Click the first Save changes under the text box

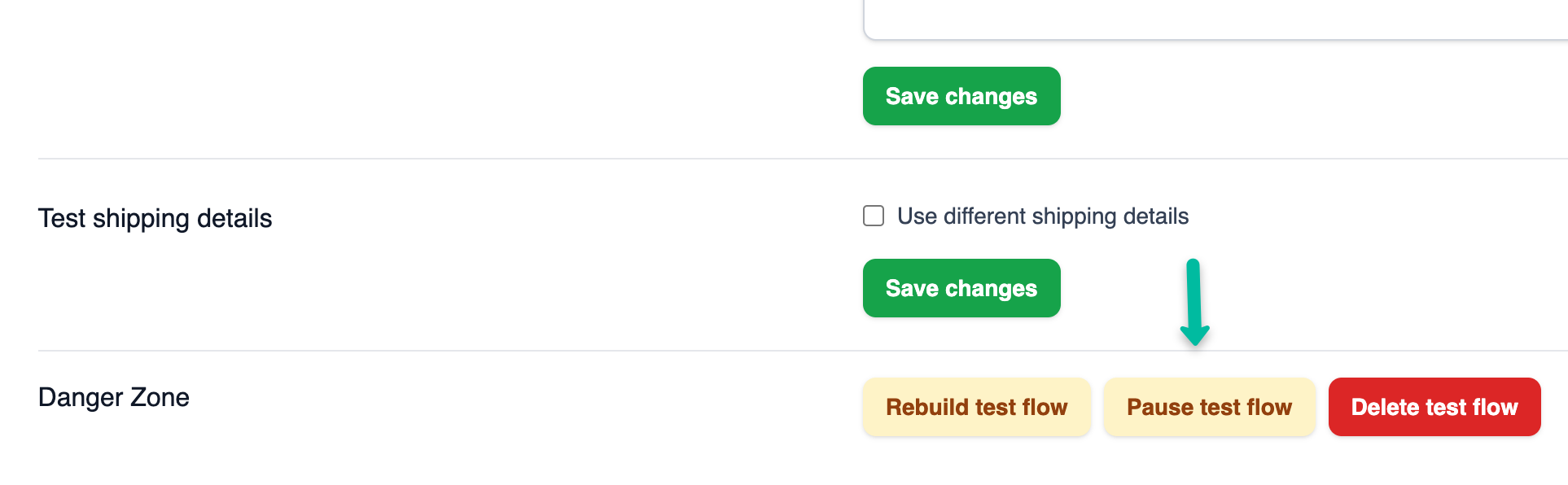(961, 95)
